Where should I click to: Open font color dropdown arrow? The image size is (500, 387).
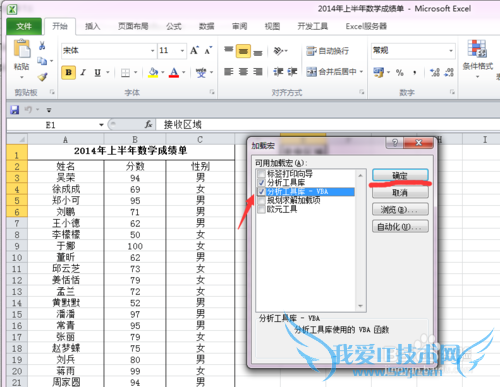pyautogui.click(x=184, y=72)
